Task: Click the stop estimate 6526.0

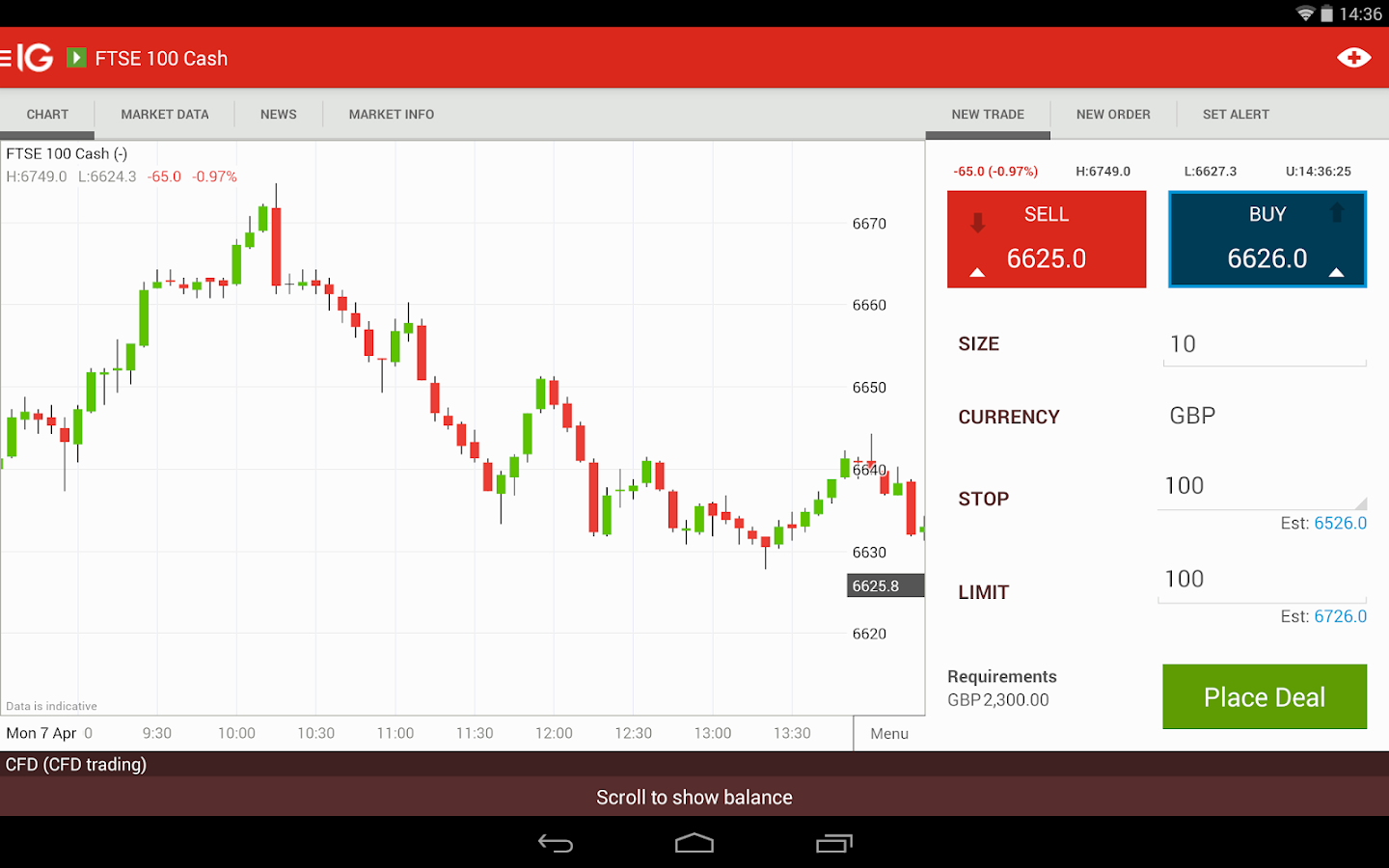Action: (1341, 523)
